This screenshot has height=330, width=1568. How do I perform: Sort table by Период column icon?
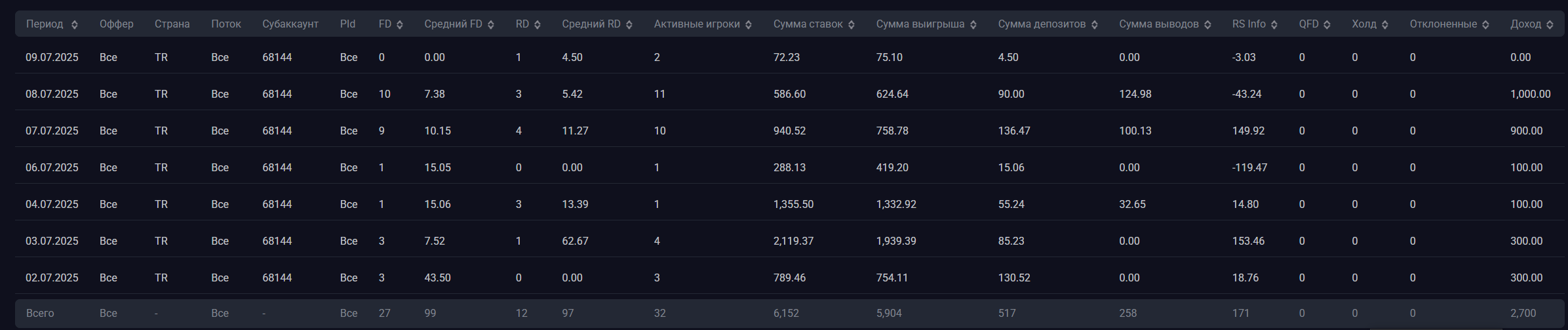click(x=74, y=24)
